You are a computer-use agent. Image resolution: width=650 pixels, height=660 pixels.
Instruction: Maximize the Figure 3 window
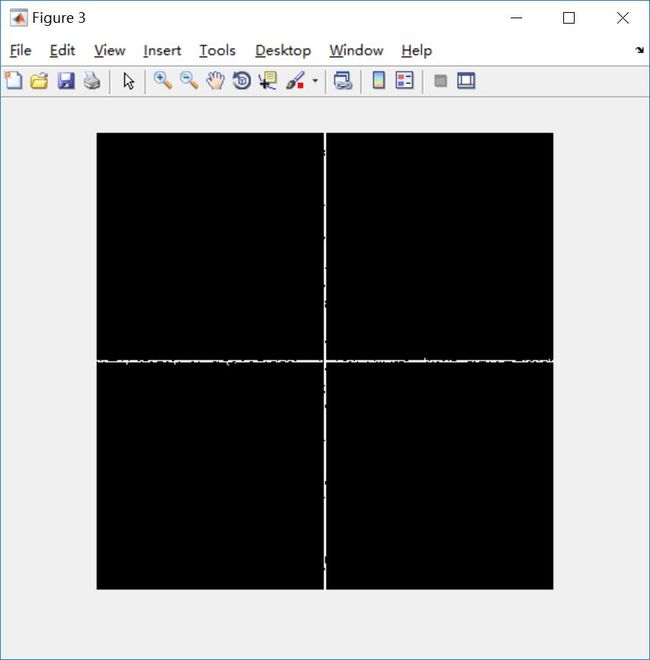click(x=569, y=18)
